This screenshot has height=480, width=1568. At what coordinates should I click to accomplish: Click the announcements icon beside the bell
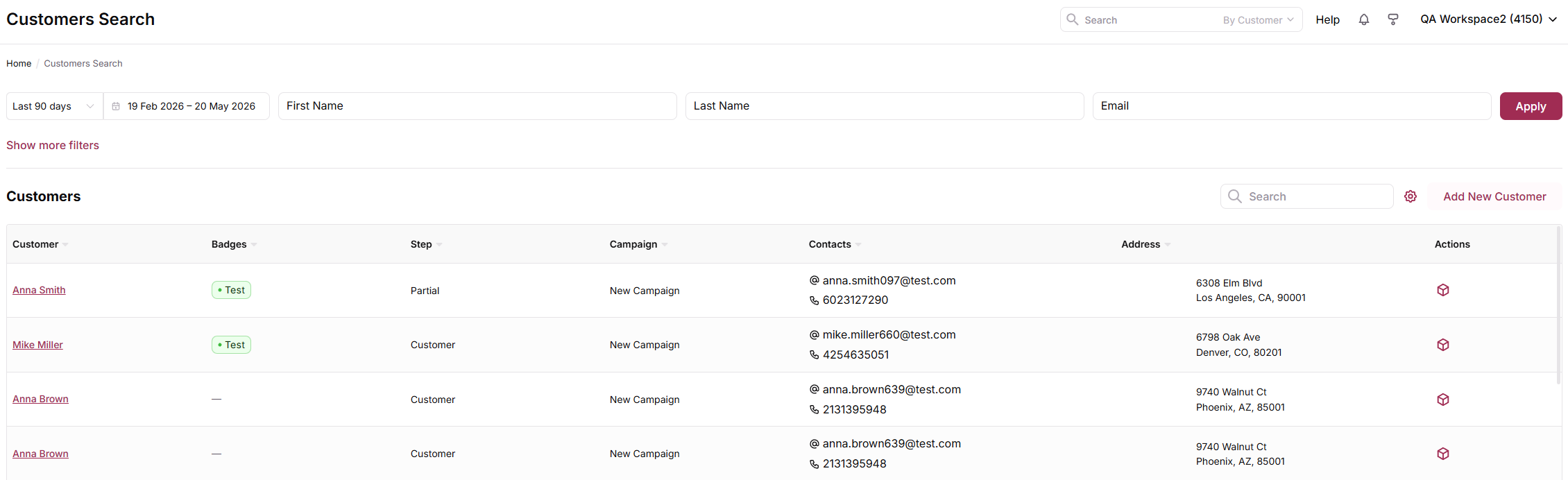tap(1392, 19)
